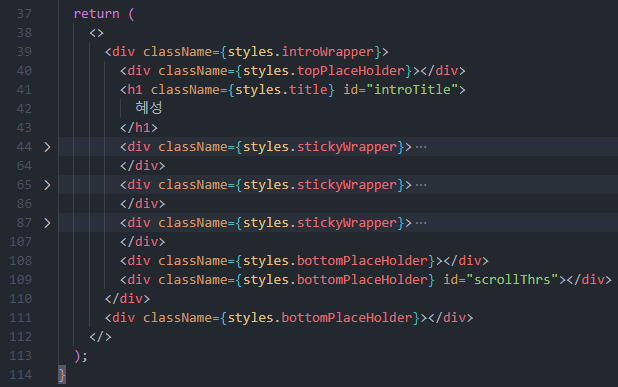Click the "scrollThrs" id string

click(512, 280)
